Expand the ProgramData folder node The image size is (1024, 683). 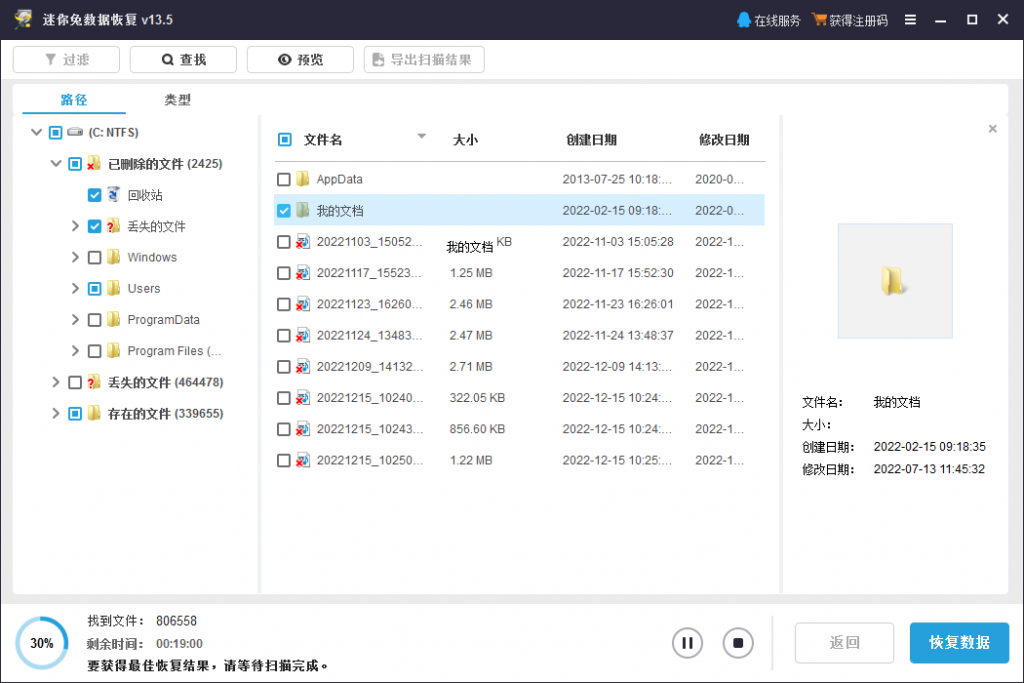coord(75,319)
